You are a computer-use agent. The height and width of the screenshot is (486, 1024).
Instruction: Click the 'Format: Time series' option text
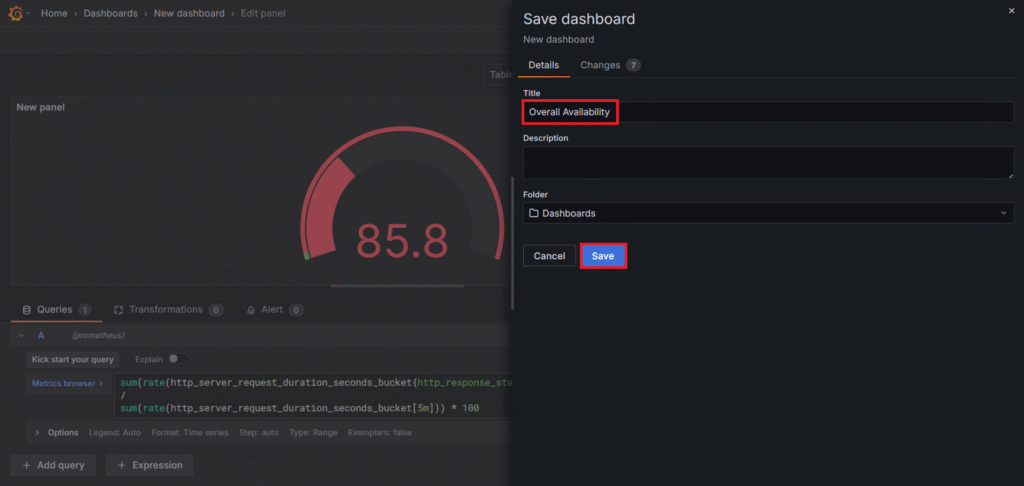pyautogui.click(x=190, y=432)
